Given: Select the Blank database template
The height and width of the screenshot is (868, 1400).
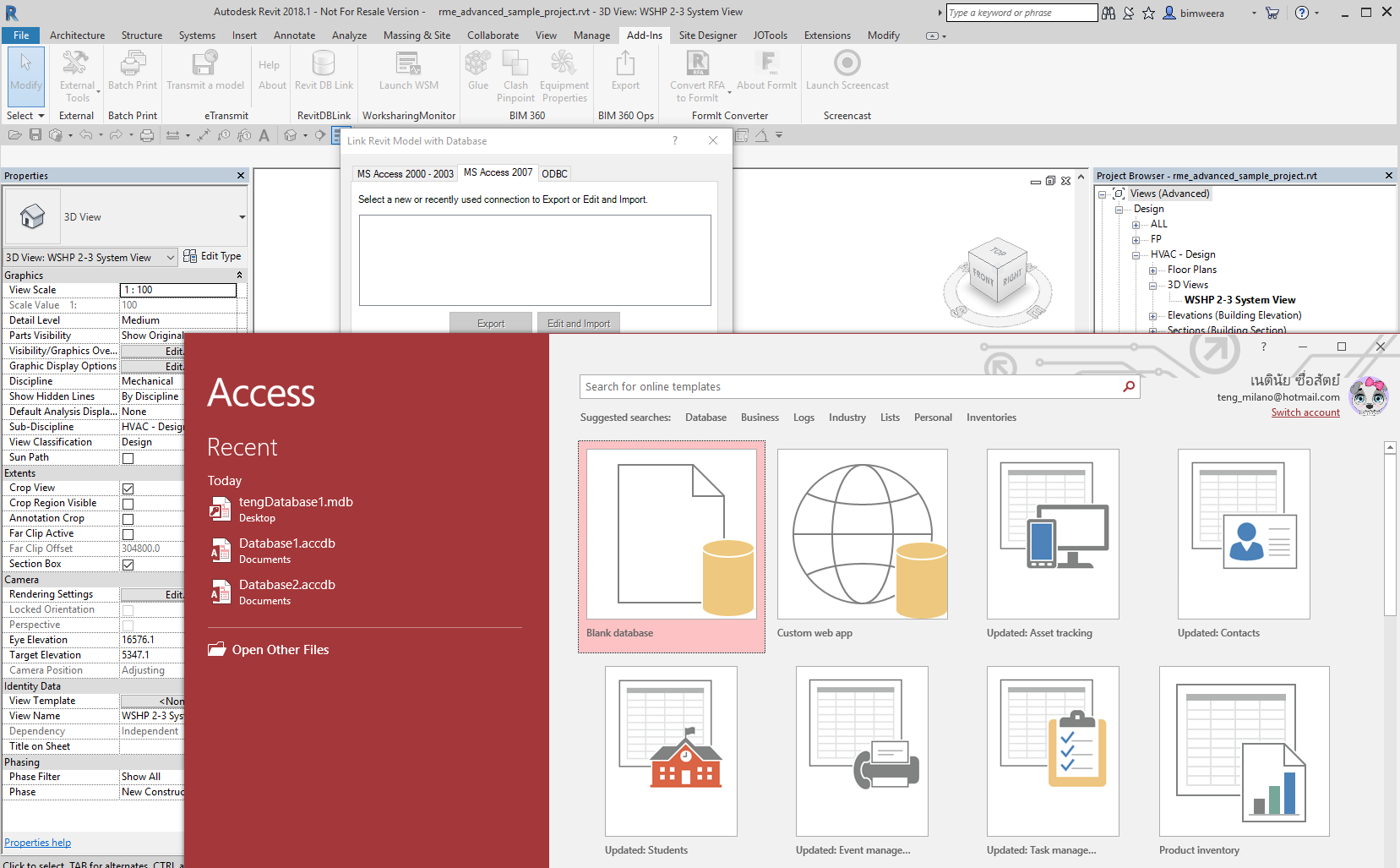Looking at the screenshot, I should [x=672, y=546].
